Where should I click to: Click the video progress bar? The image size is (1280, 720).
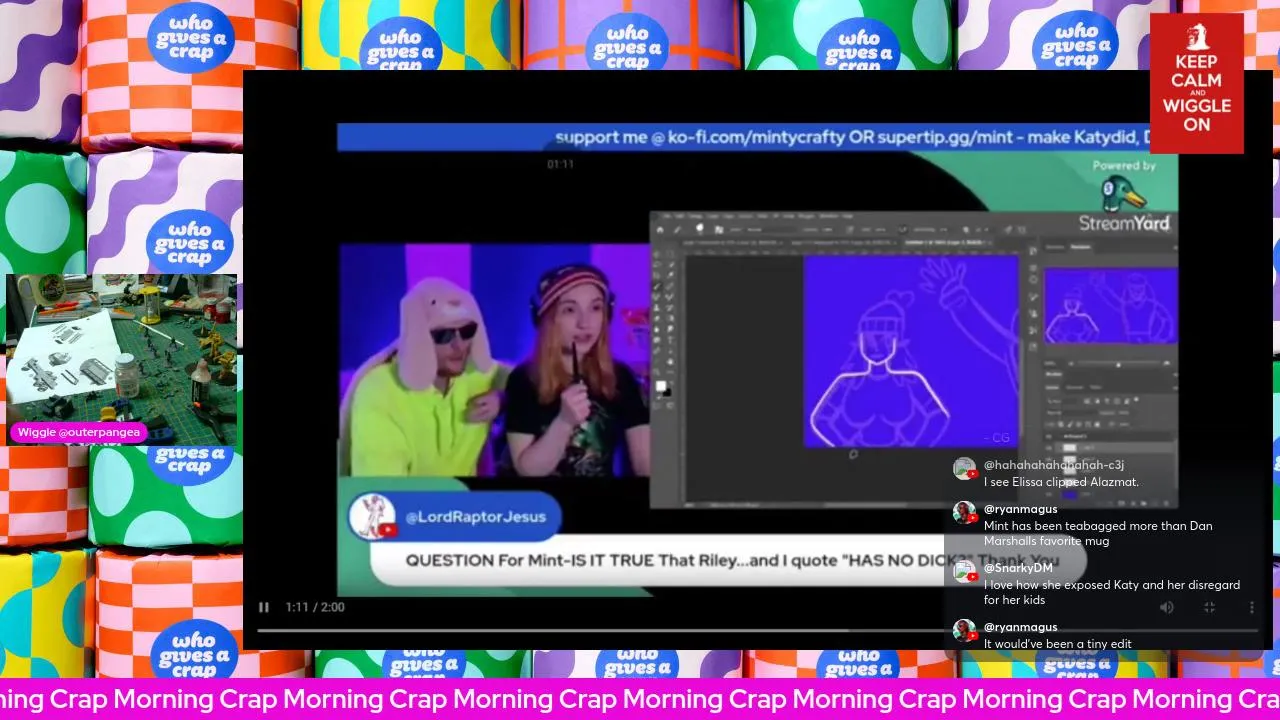point(757,630)
